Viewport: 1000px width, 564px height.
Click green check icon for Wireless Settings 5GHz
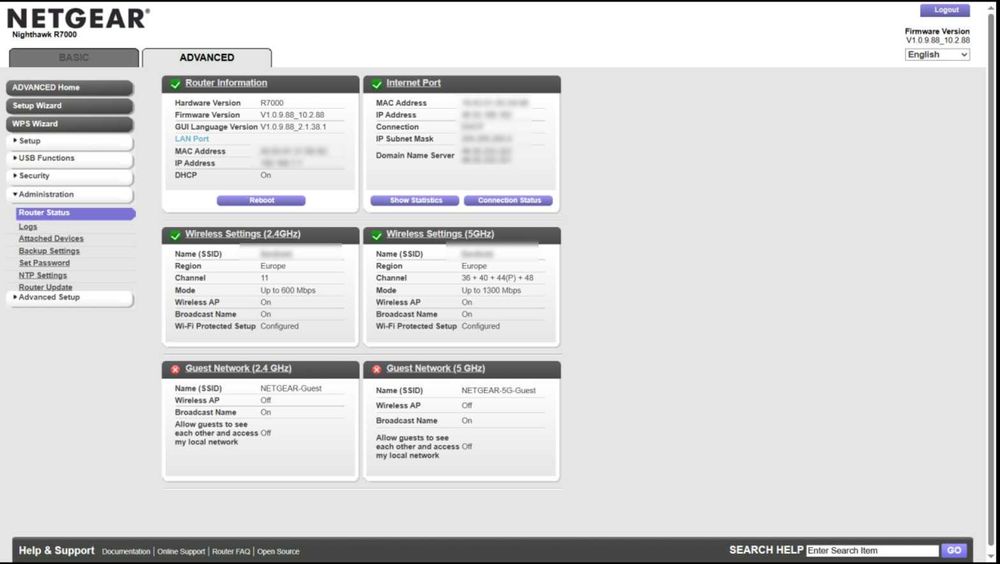[x=376, y=235]
